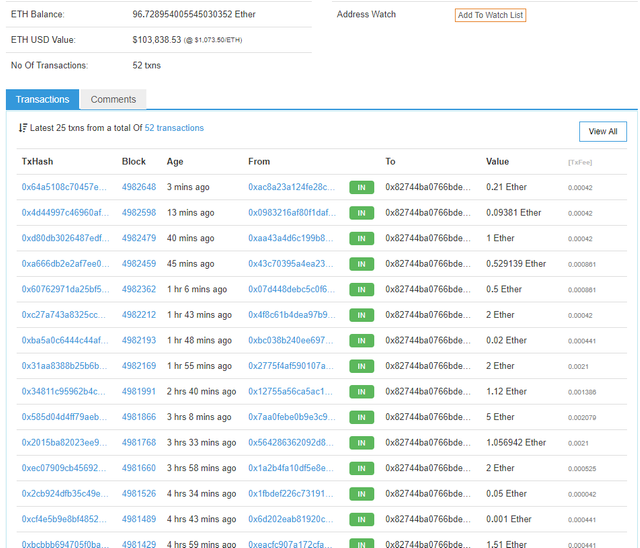Open sender address 0x4f8c61b4dea97b9
640x548 pixels.
pyautogui.click(x=292, y=315)
